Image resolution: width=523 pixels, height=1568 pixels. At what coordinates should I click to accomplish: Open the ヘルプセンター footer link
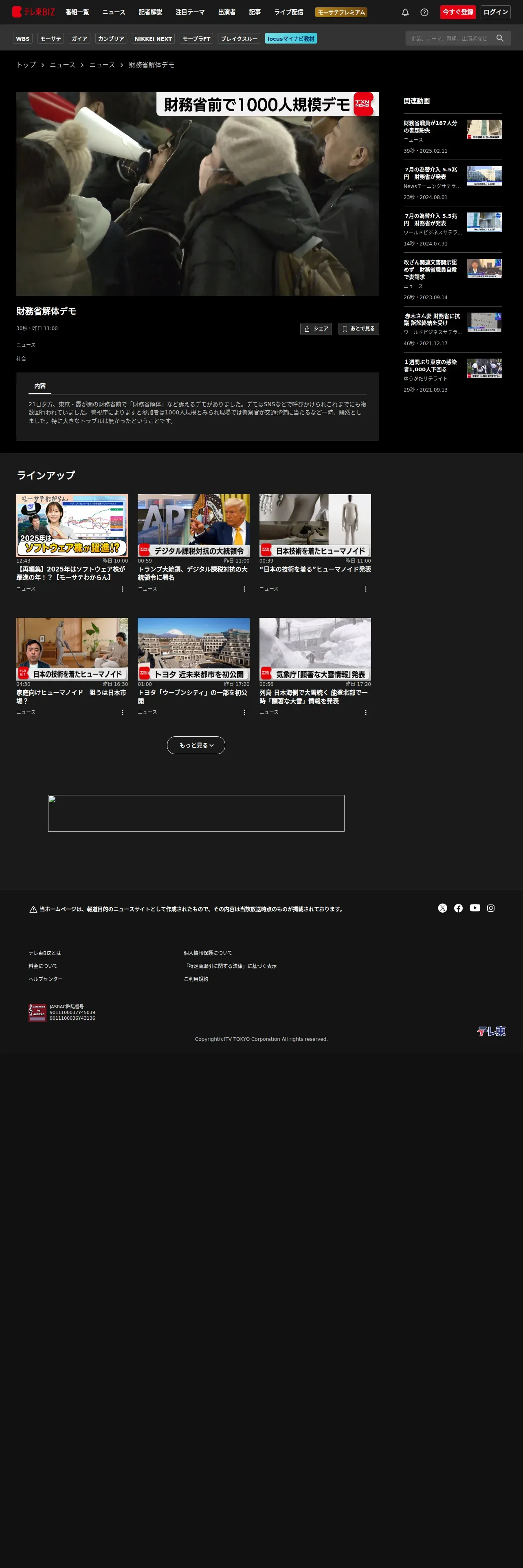46,979
